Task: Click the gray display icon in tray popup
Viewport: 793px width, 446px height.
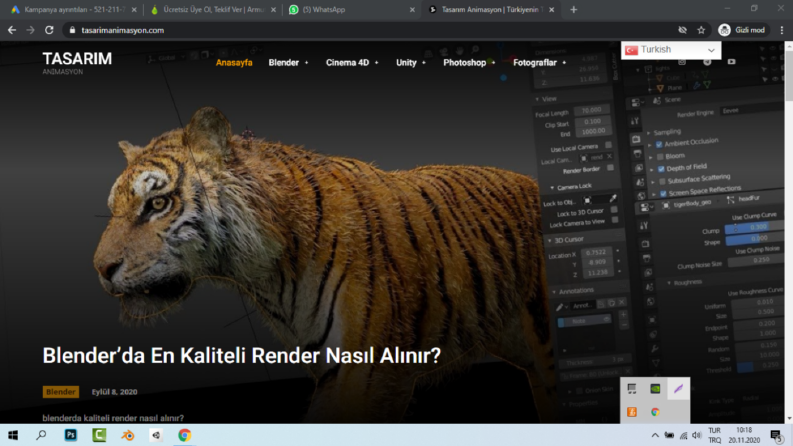Action: click(x=632, y=389)
